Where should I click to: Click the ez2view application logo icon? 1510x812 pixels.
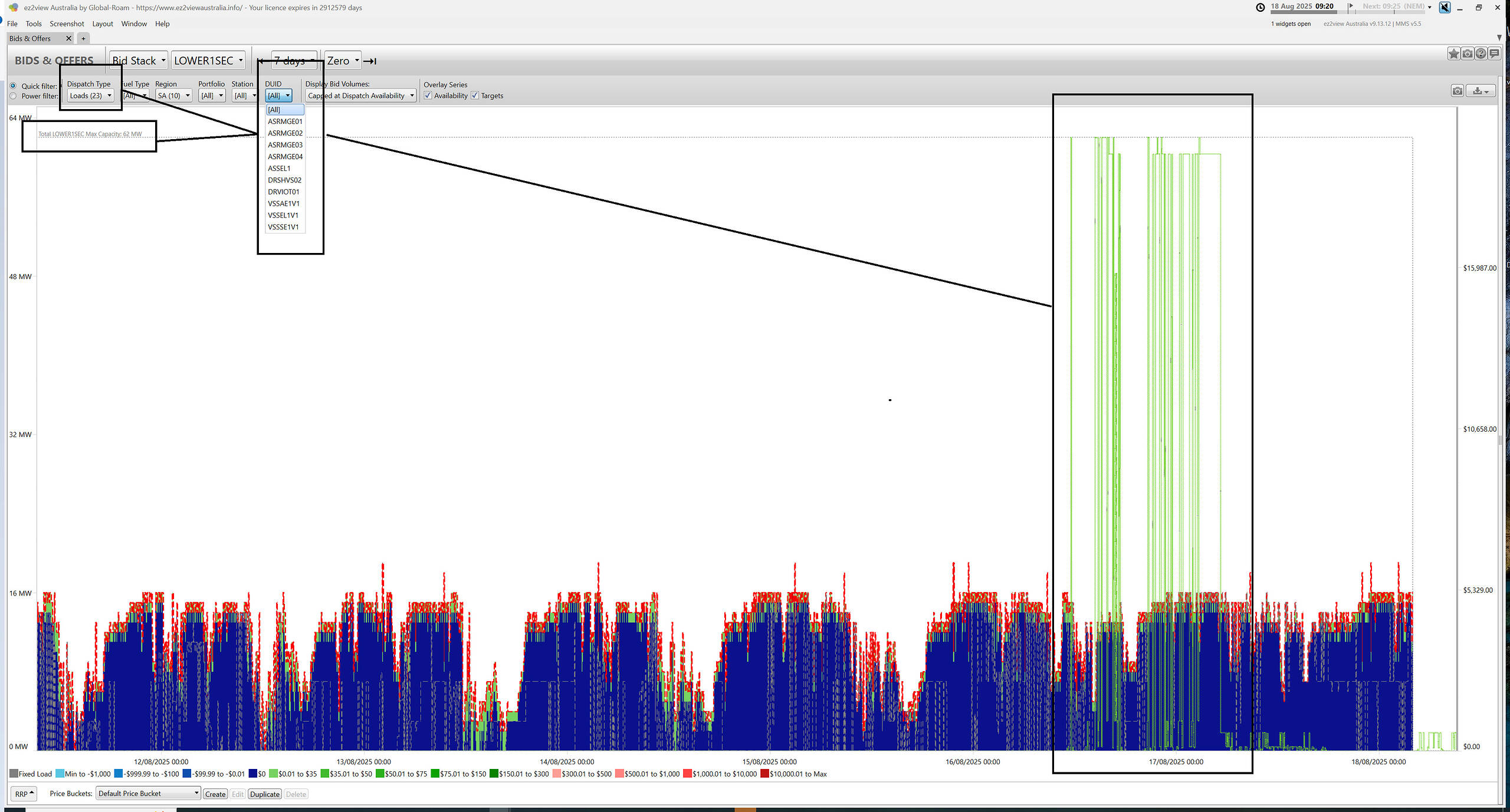coord(13,8)
